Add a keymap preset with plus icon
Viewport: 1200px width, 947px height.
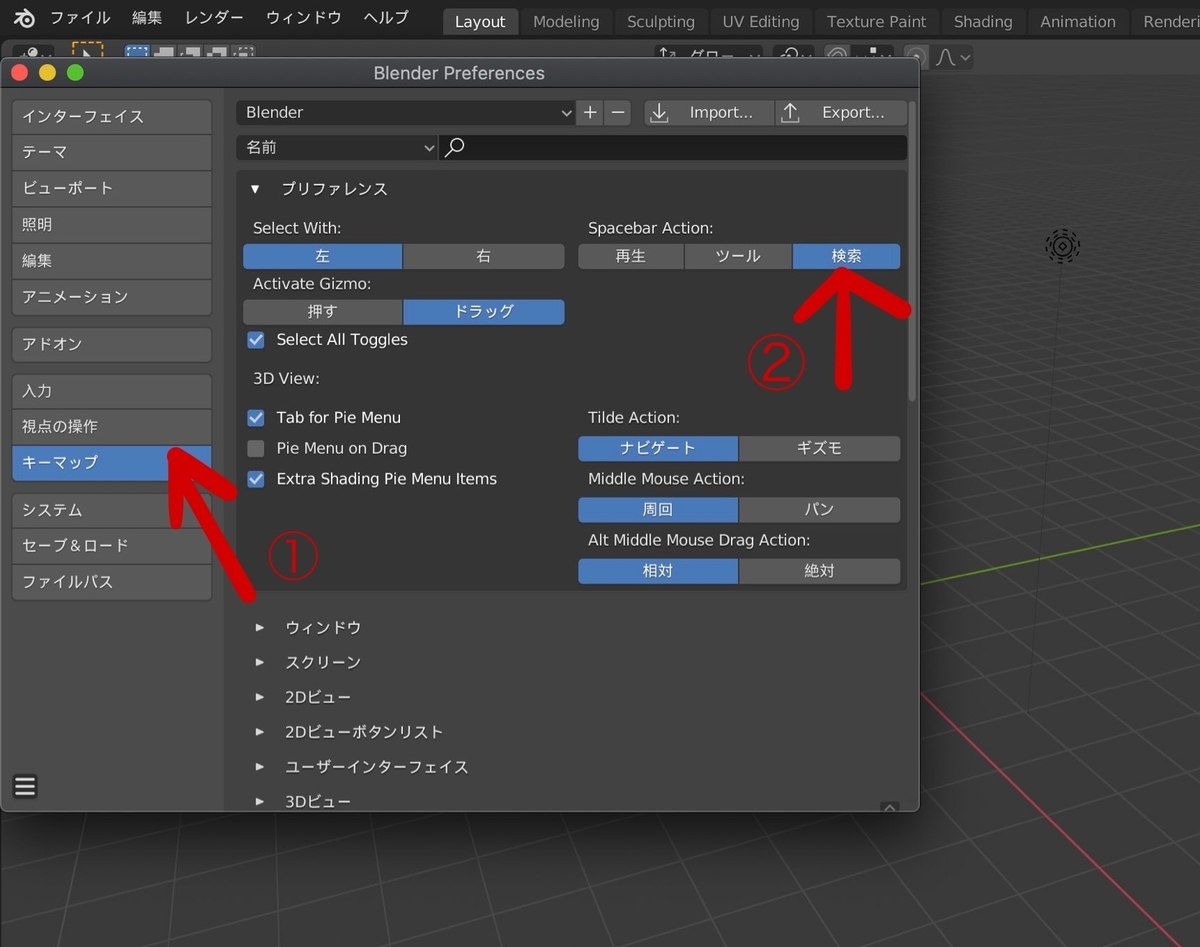(590, 112)
